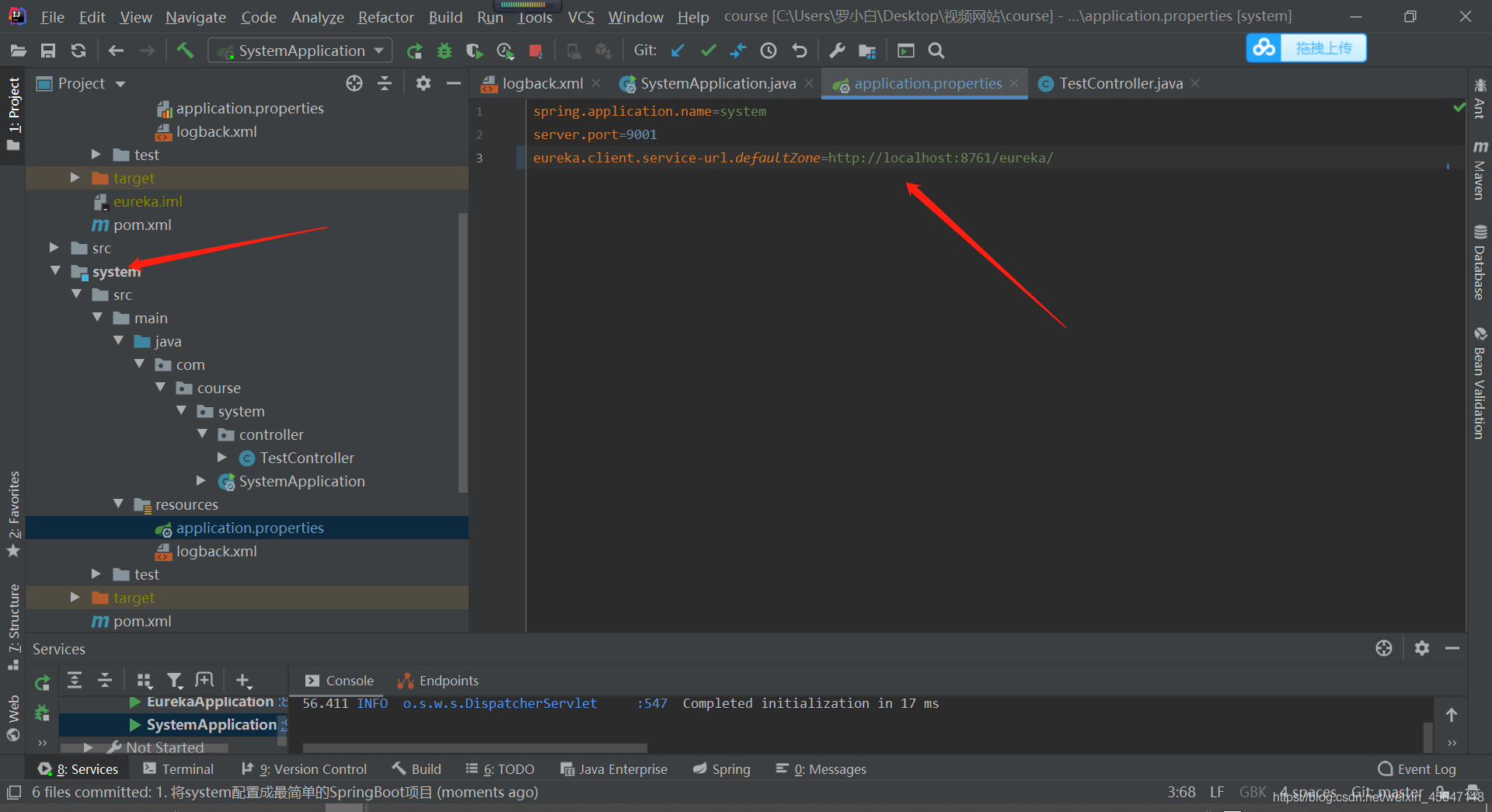Toggle the Database side panel
This screenshot has width=1492, height=812.
coord(1480,262)
